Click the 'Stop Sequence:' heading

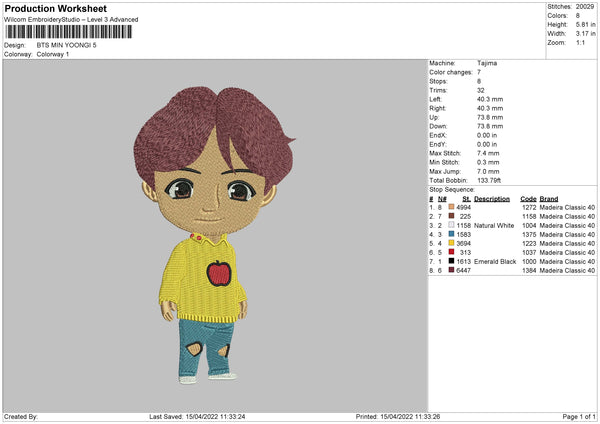[x=452, y=190]
